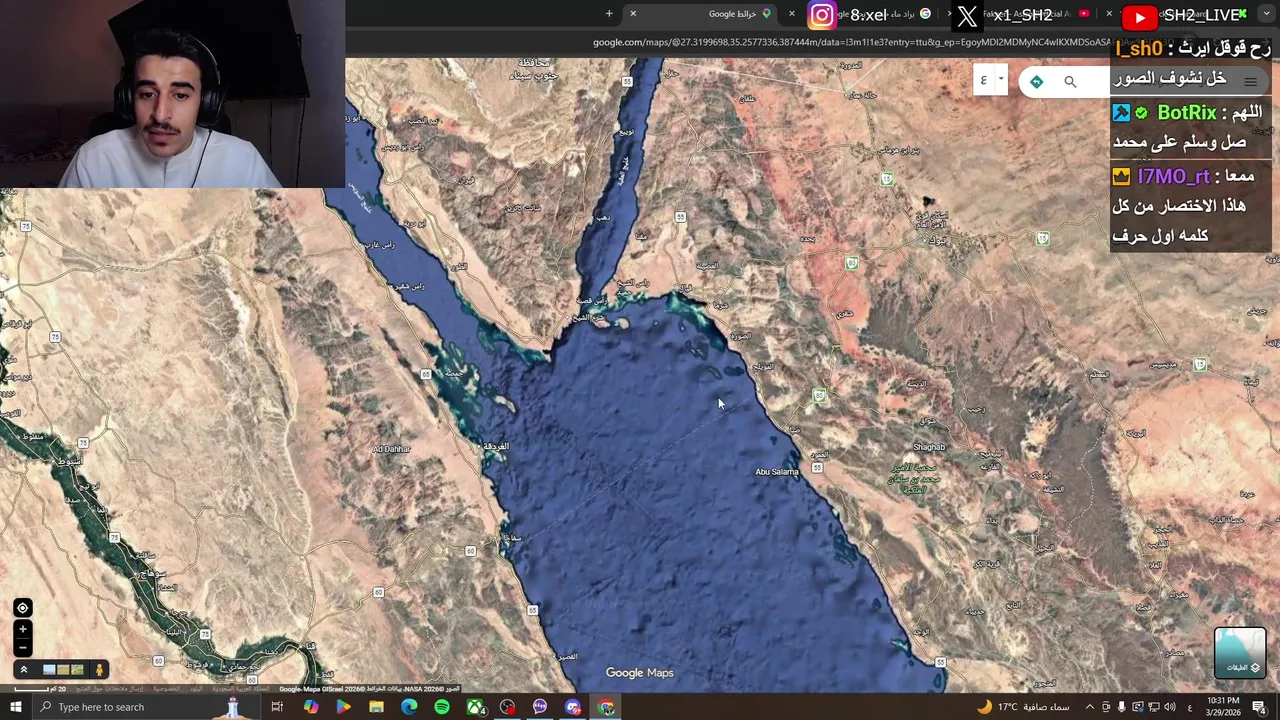
Task: Click the Abu Salama map label
Action: point(777,472)
